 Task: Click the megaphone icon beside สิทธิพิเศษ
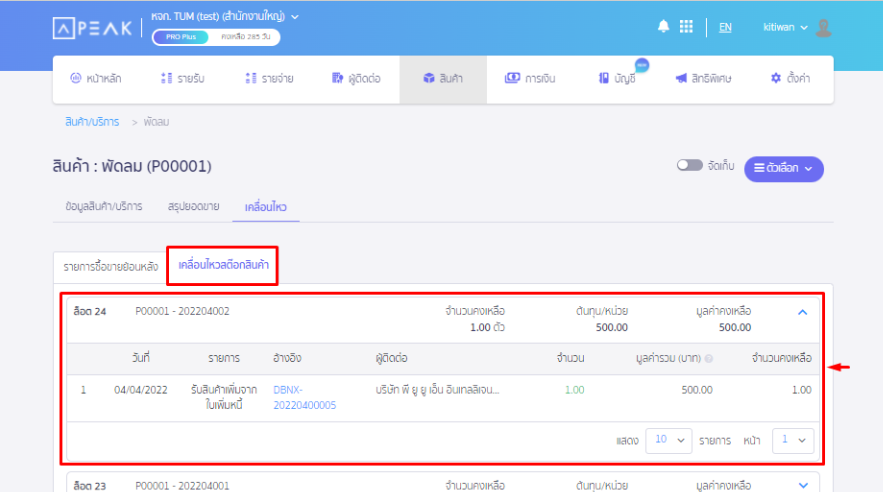pyautogui.click(x=681, y=78)
